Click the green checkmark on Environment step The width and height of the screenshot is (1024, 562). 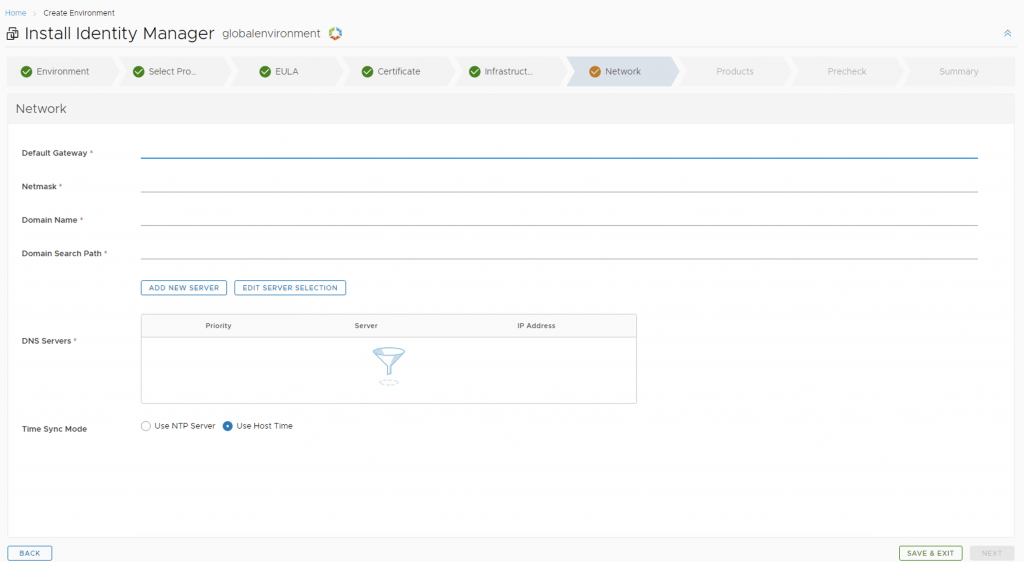(x=26, y=72)
